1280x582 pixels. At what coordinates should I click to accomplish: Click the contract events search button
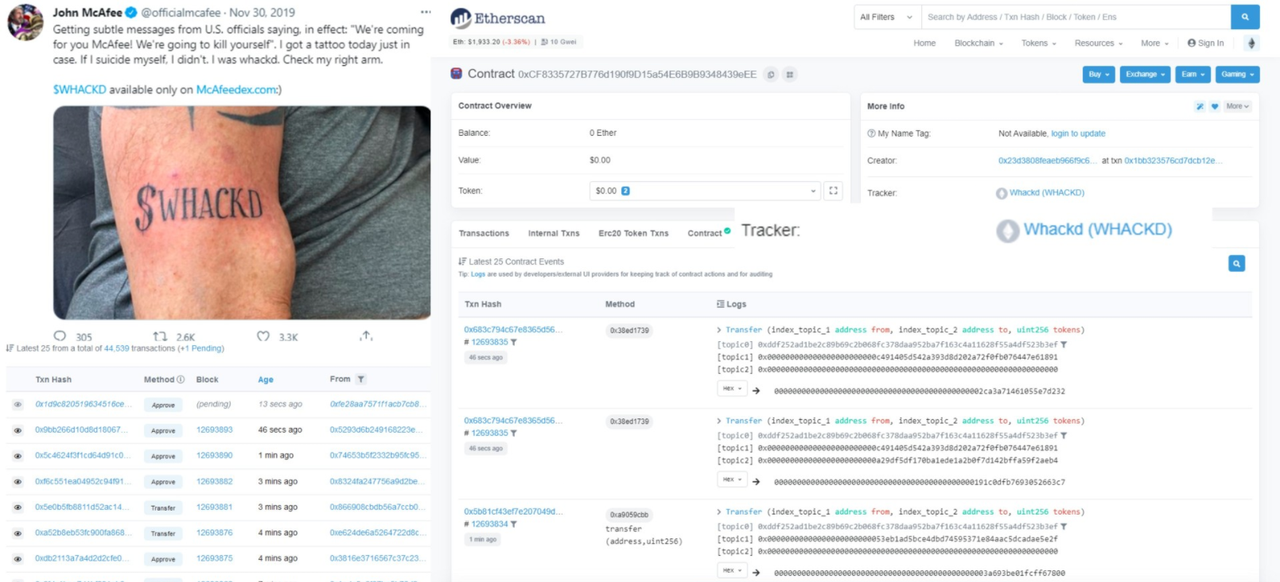pos(1237,263)
